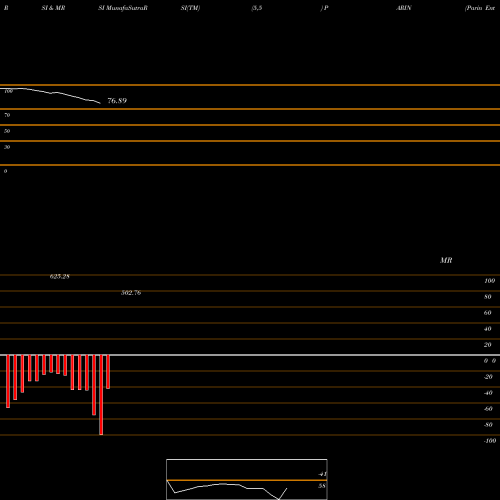Click the -80 label on the MR scale
The image size is (500, 500).
(488, 425)
